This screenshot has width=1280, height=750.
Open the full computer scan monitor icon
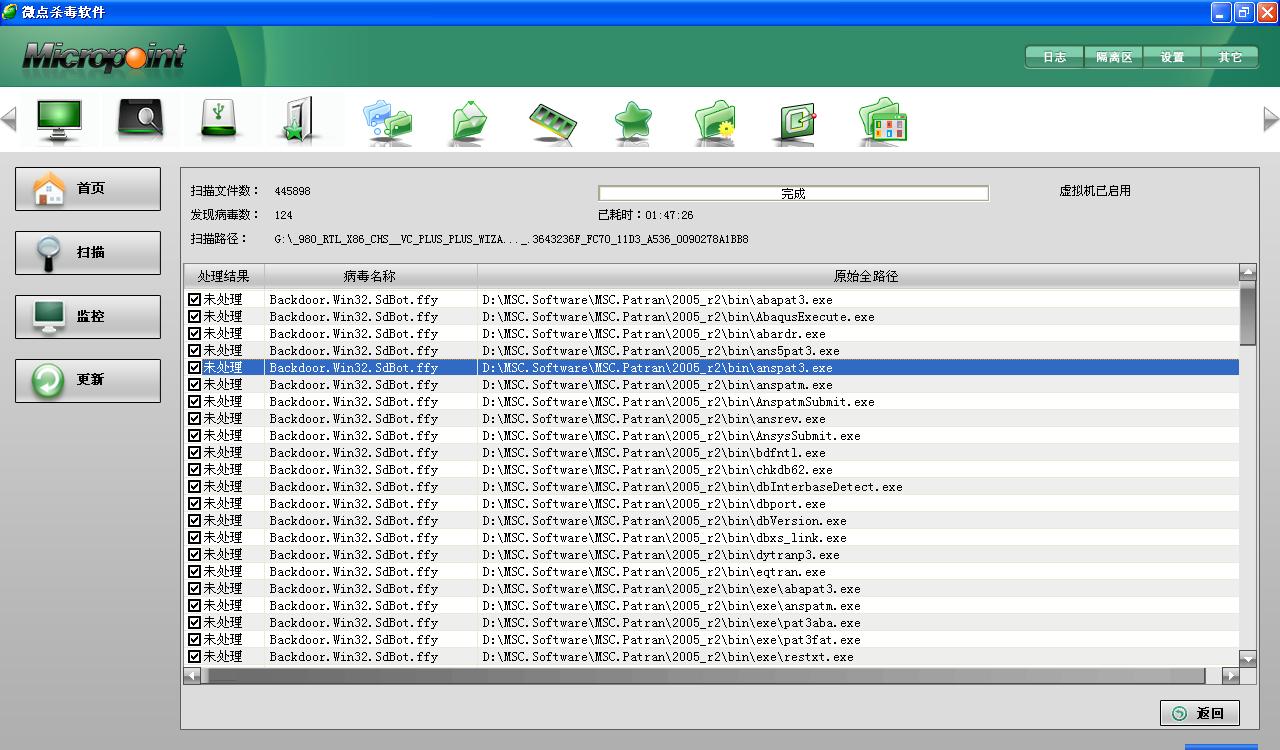point(59,120)
